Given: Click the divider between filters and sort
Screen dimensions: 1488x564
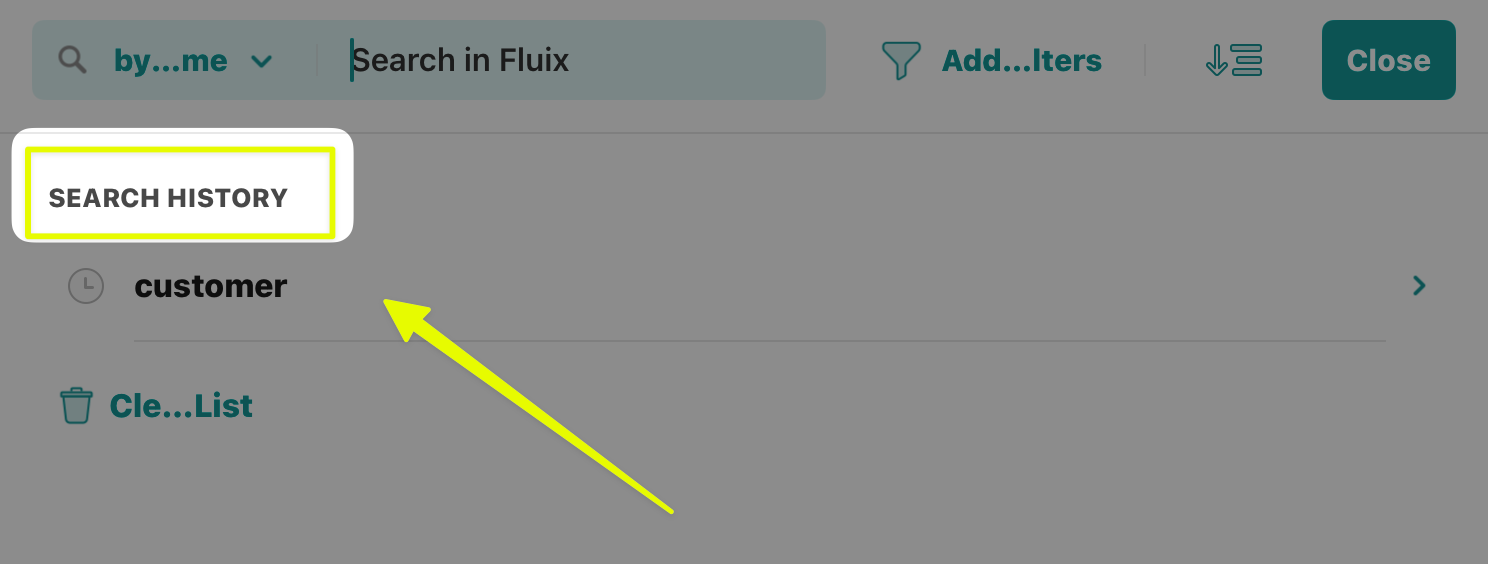Looking at the screenshot, I should (1145, 60).
